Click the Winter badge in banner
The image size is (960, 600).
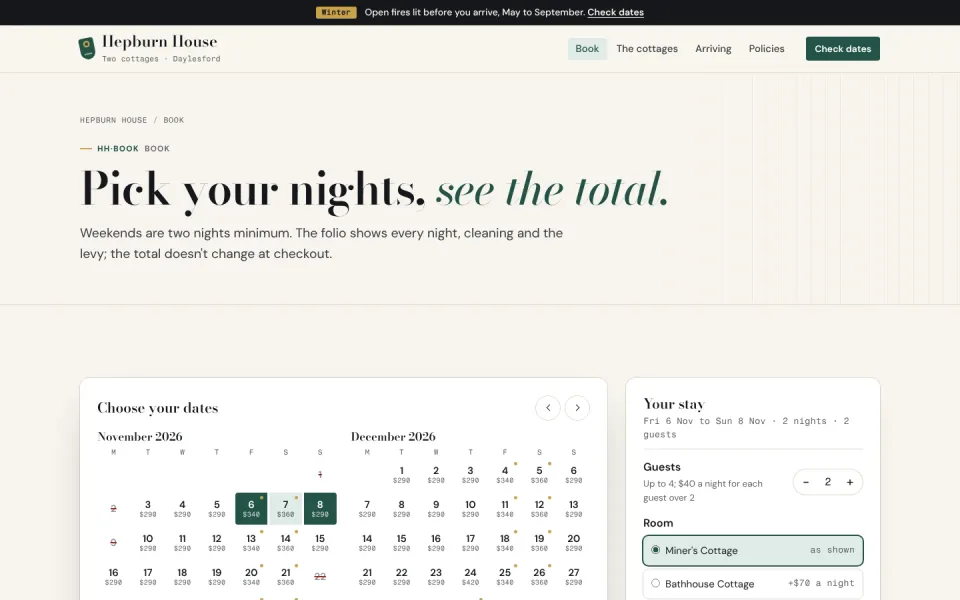(336, 12)
